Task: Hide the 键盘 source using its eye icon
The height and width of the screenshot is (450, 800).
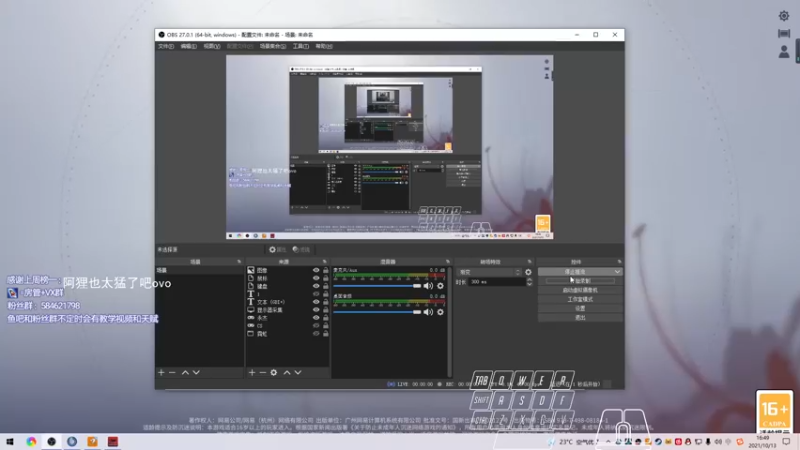Action: click(x=316, y=286)
